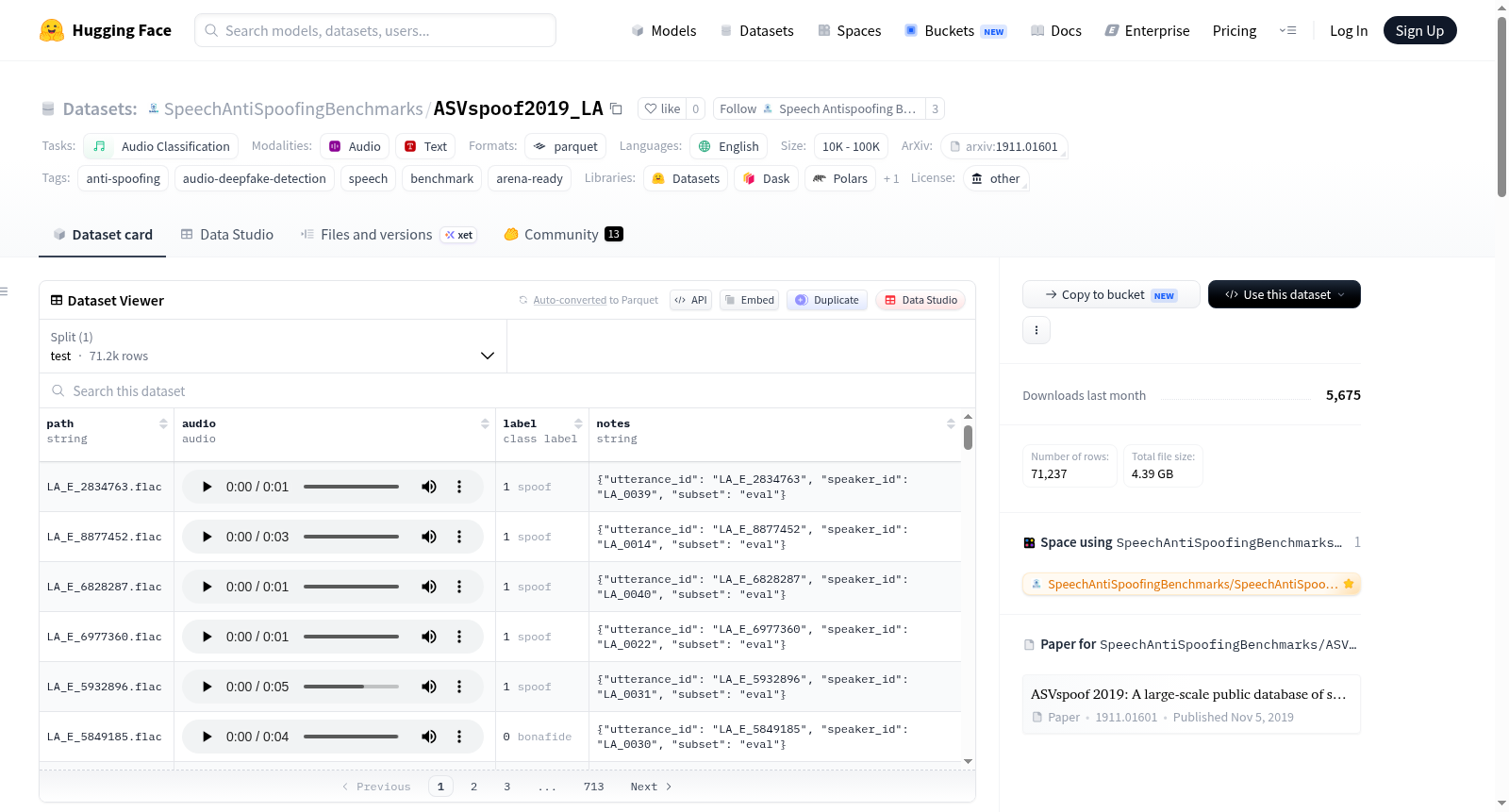
Task: Select the anti-spoofing tag
Action: tap(124, 178)
